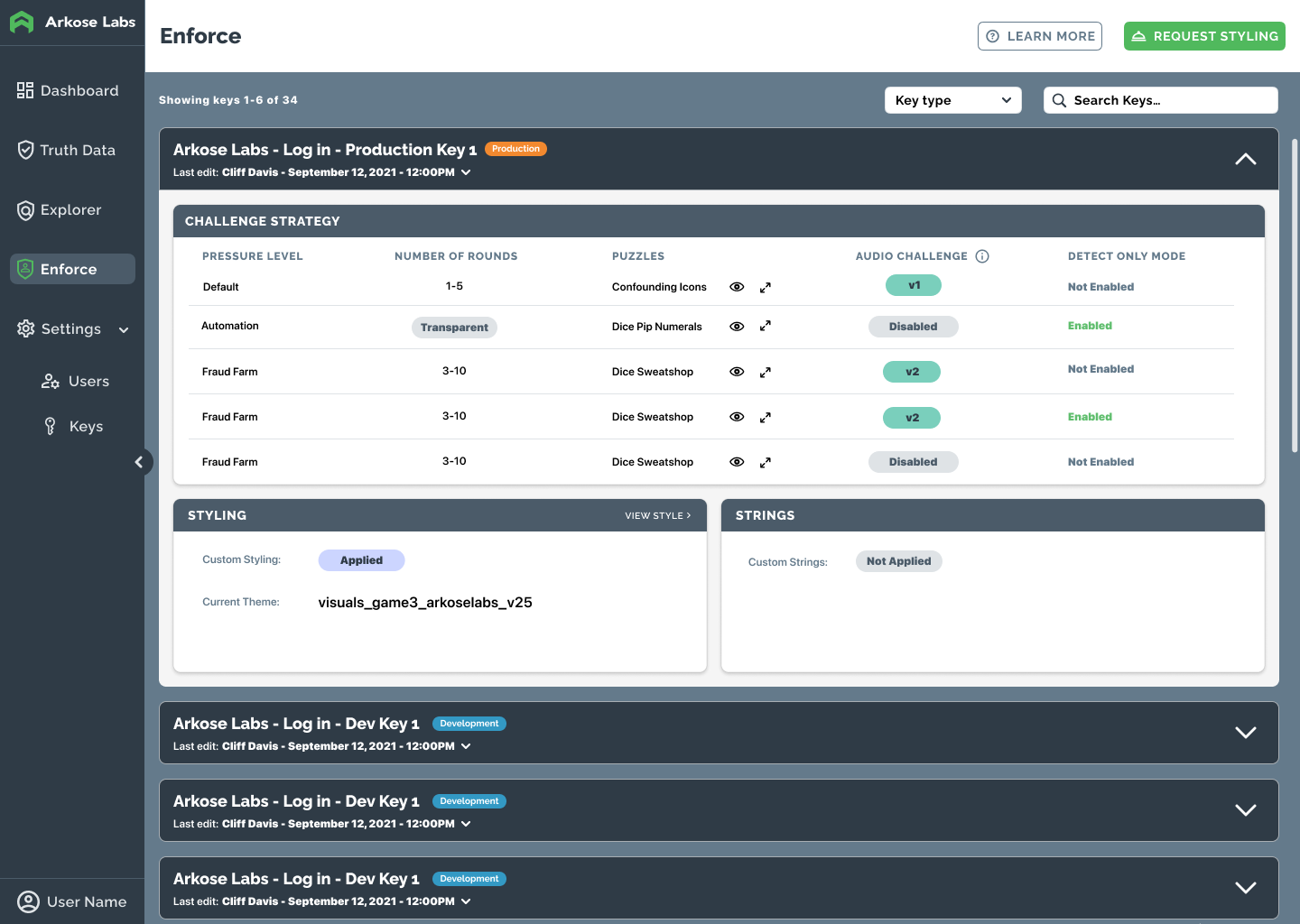Click the Transparent rounds badge
This screenshot has width=1300, height=924.
[454, 328]
